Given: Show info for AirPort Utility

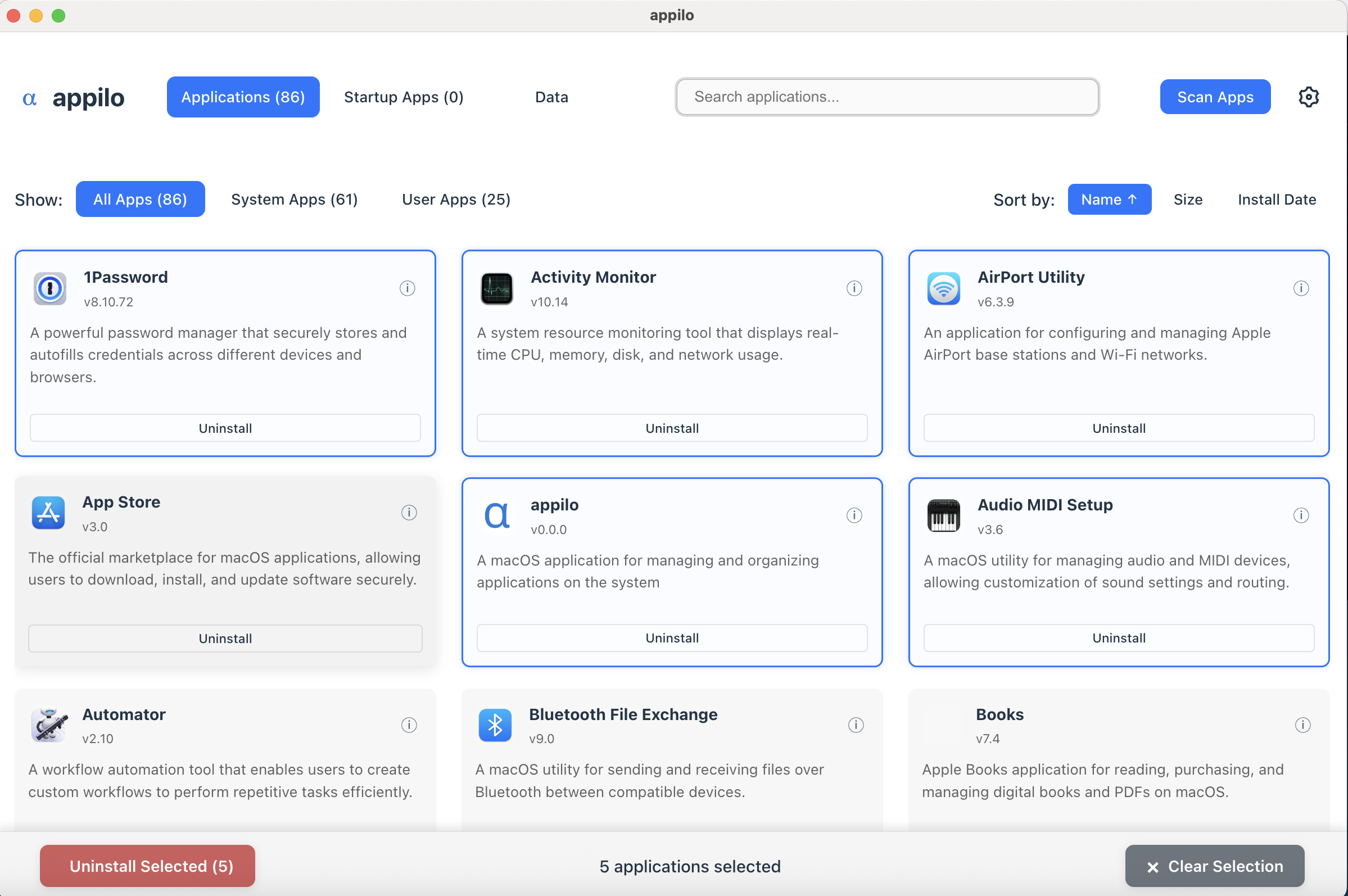Looking at the screenshot, I should point(1301,288).
